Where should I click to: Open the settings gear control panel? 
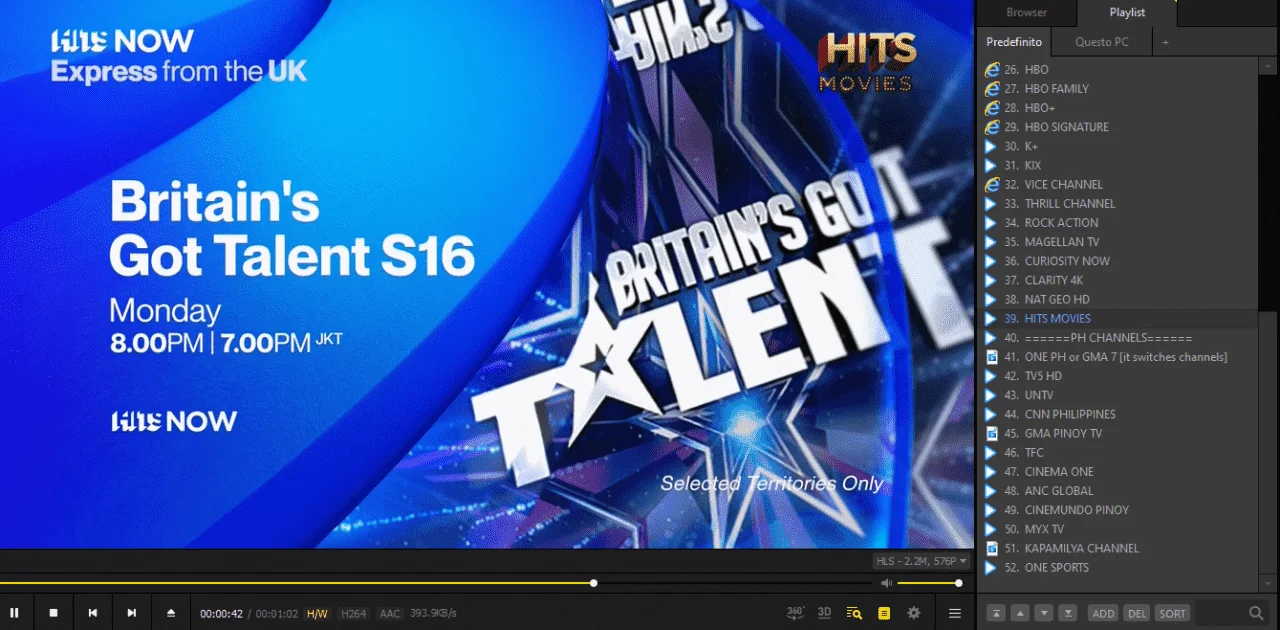[x=913, y=613]
